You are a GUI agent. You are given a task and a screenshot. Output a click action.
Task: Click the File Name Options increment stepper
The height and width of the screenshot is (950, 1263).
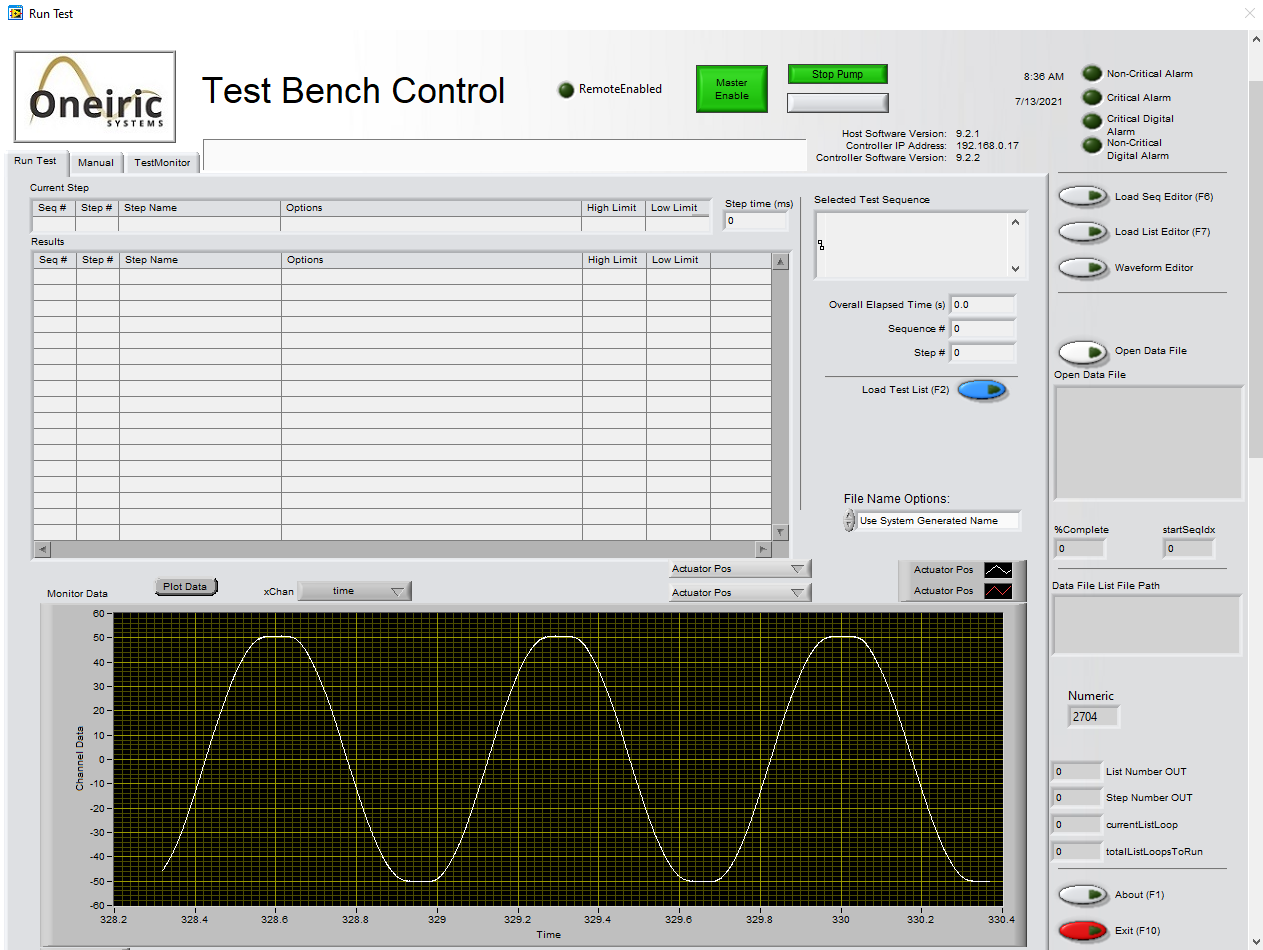[850, 515]
